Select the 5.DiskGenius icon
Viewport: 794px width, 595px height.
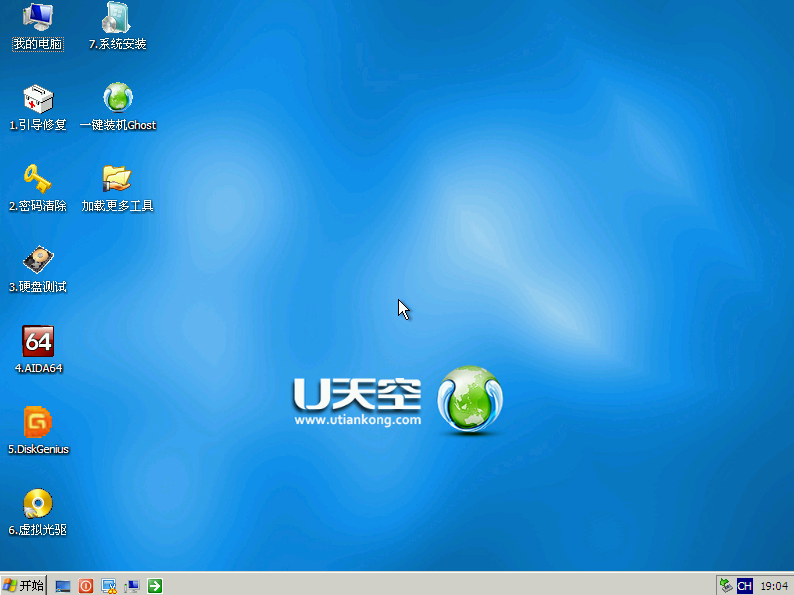(x=38, y=422)
